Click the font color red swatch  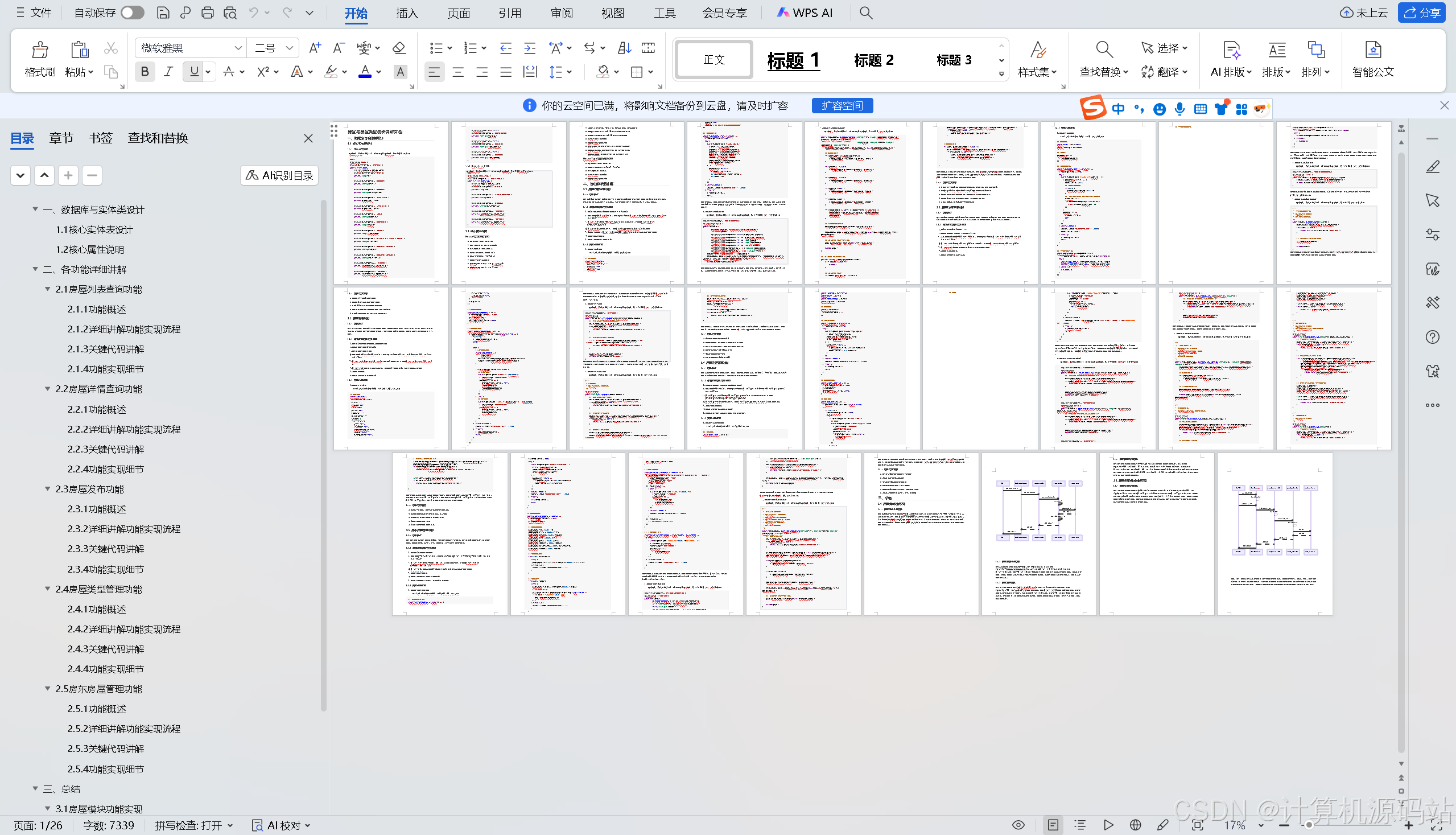(365, 72)
